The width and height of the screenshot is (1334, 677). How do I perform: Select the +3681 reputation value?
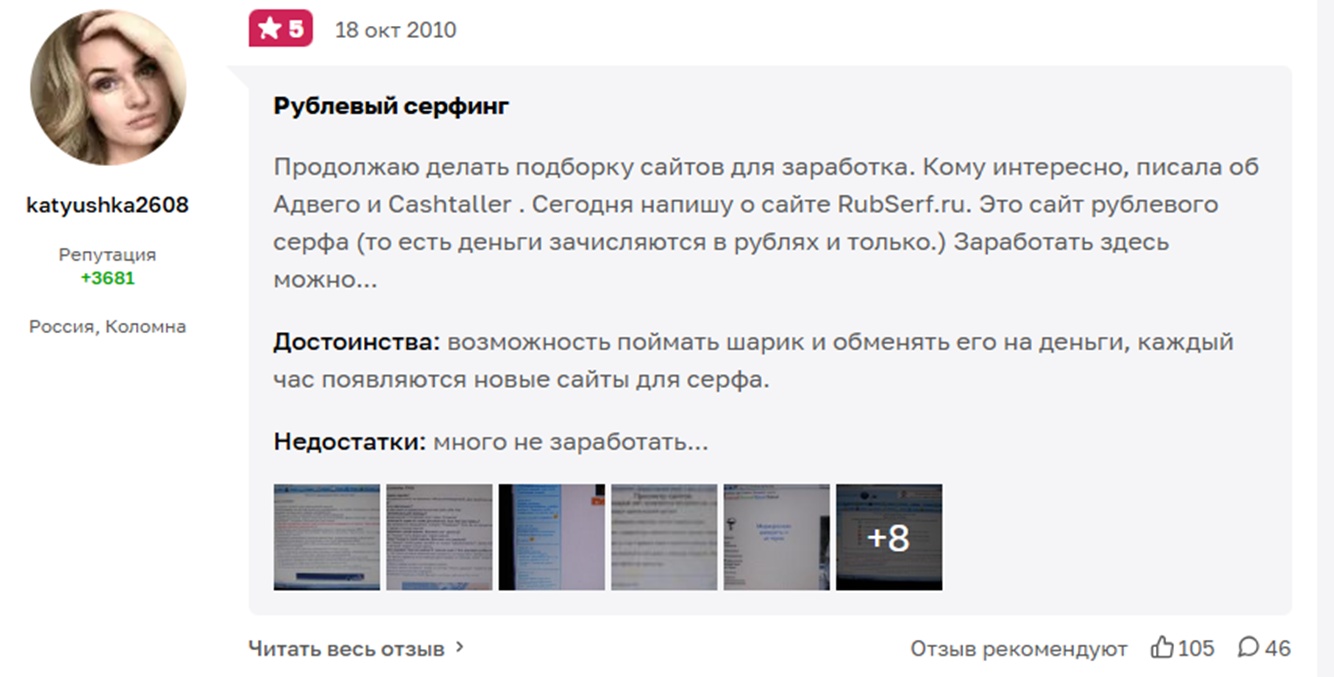[x=108, y=278]
